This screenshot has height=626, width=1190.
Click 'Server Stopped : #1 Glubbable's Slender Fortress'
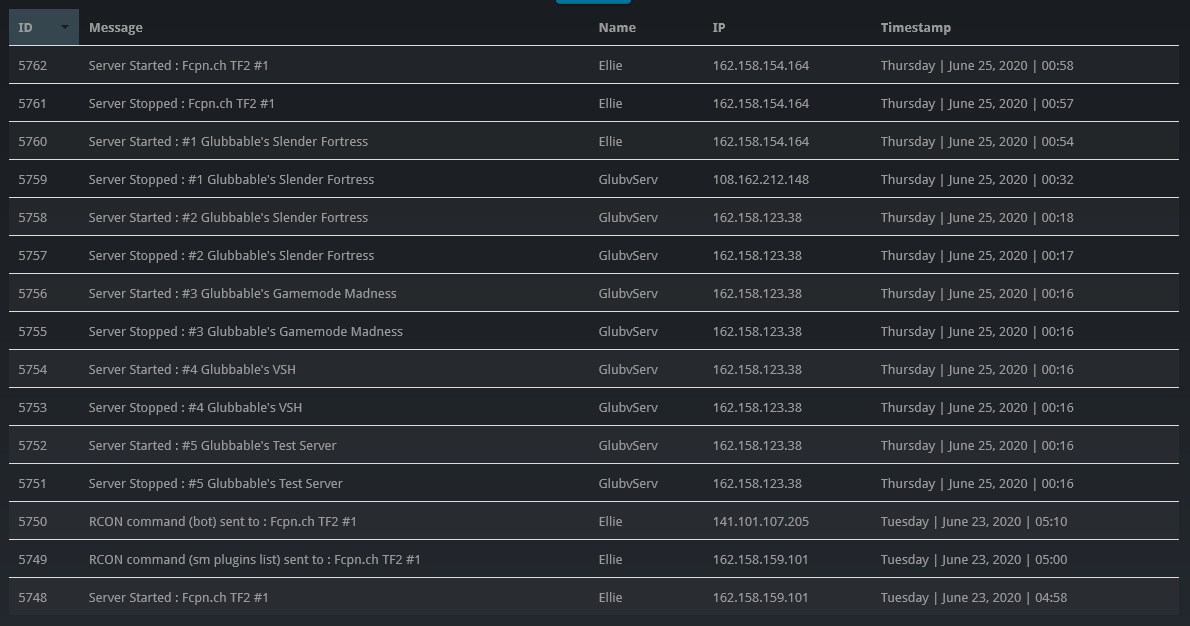click(x=231, y=179)
